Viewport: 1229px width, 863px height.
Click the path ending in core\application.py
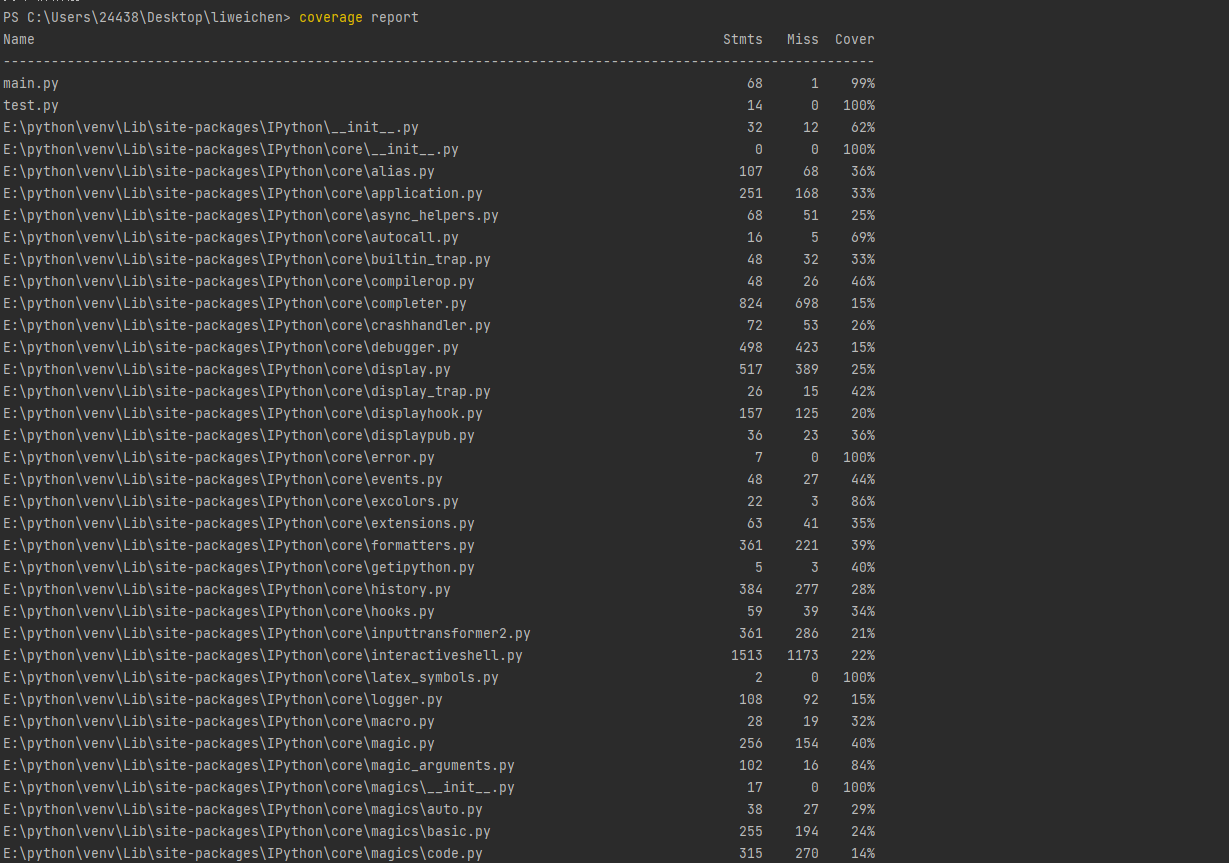(x=243, y=194)
